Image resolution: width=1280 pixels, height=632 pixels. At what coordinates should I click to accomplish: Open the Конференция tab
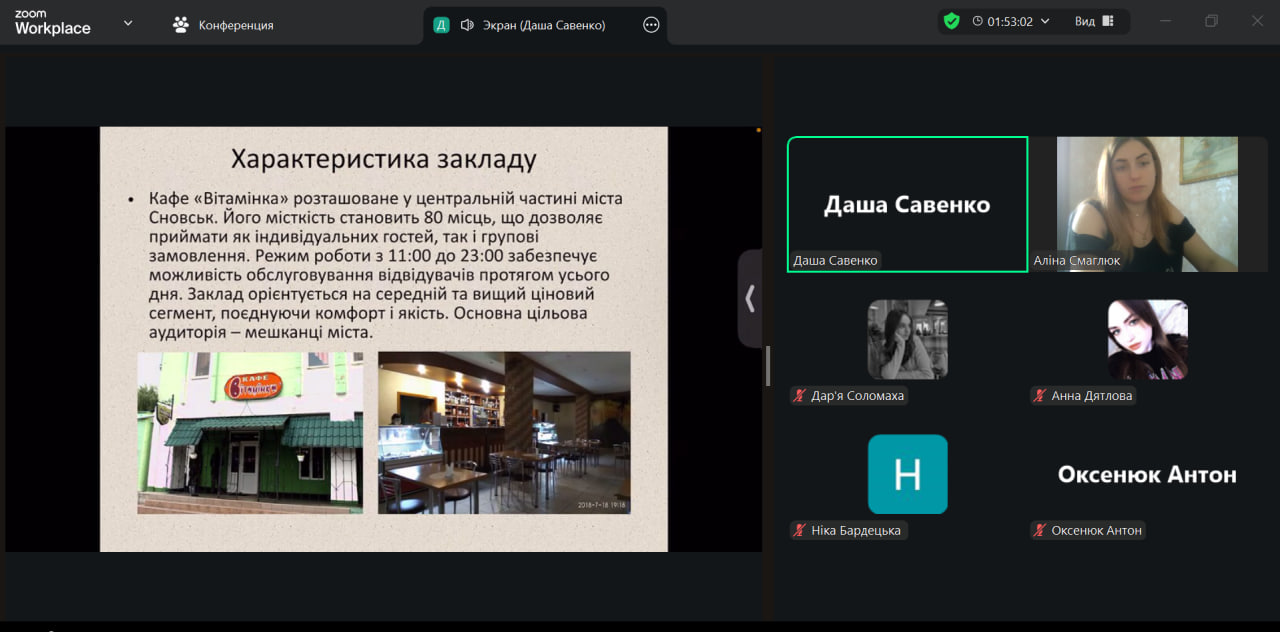[x=235, y=25]
